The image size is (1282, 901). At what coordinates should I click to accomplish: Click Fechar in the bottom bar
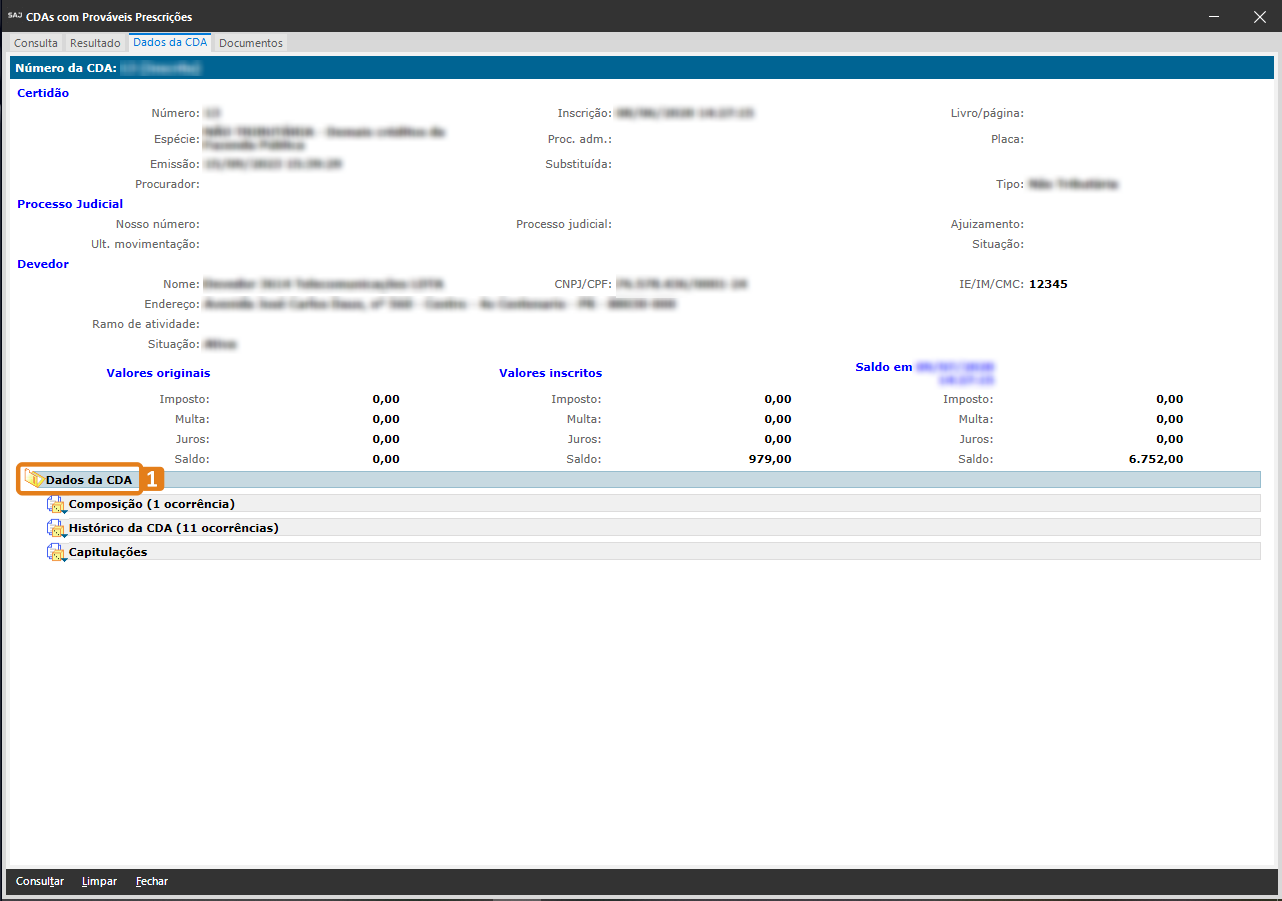point(152,881)
